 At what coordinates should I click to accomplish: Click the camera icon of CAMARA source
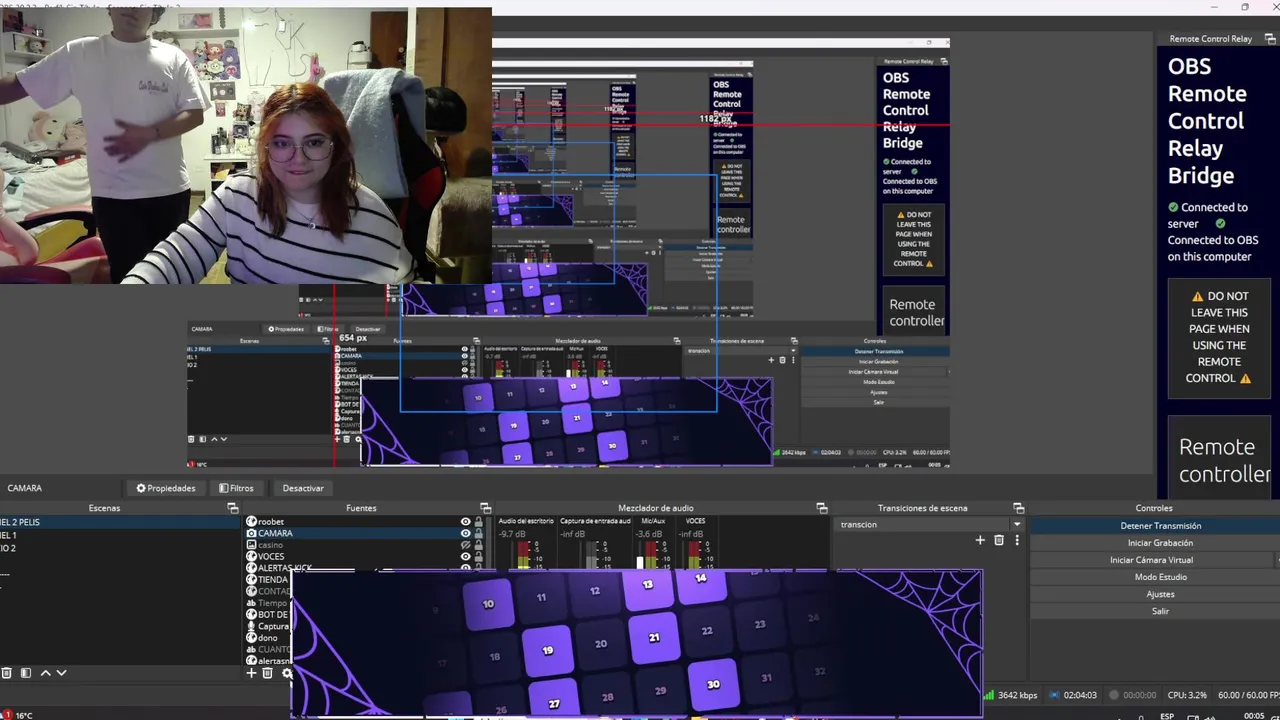coord(251,533)
